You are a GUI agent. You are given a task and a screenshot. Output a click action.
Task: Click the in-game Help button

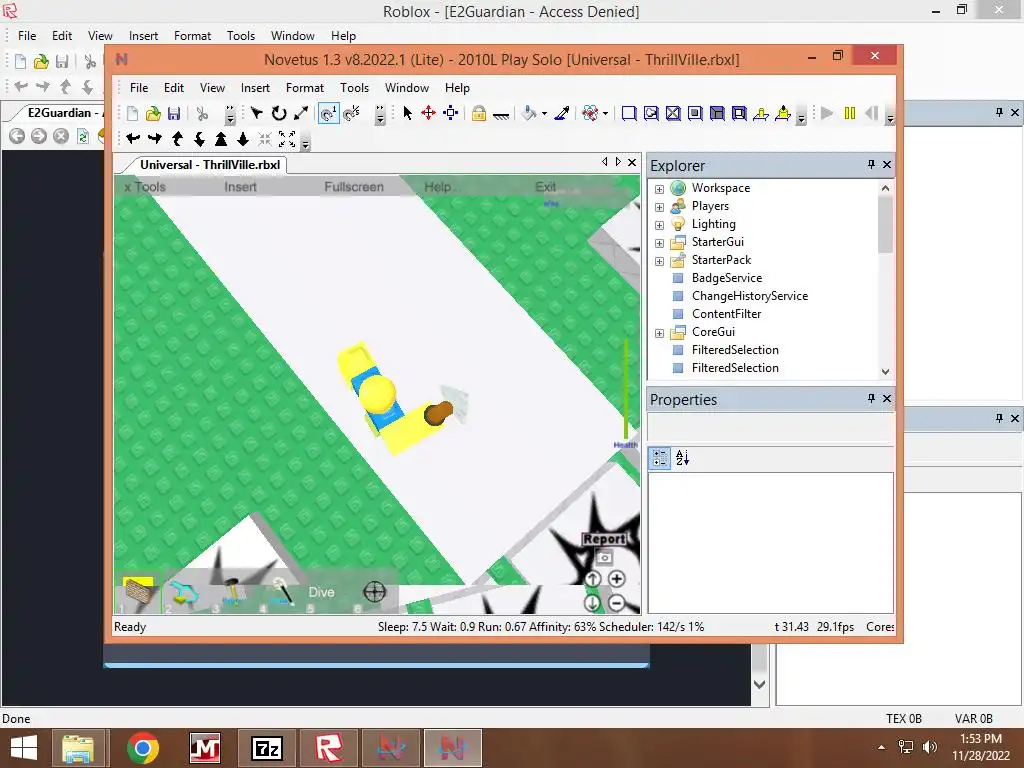[x=438, y=187]
